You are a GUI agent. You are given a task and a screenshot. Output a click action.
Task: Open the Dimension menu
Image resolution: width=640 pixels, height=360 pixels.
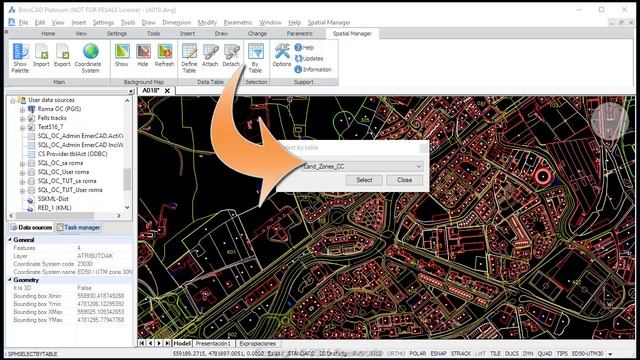[x=176, y=22]
